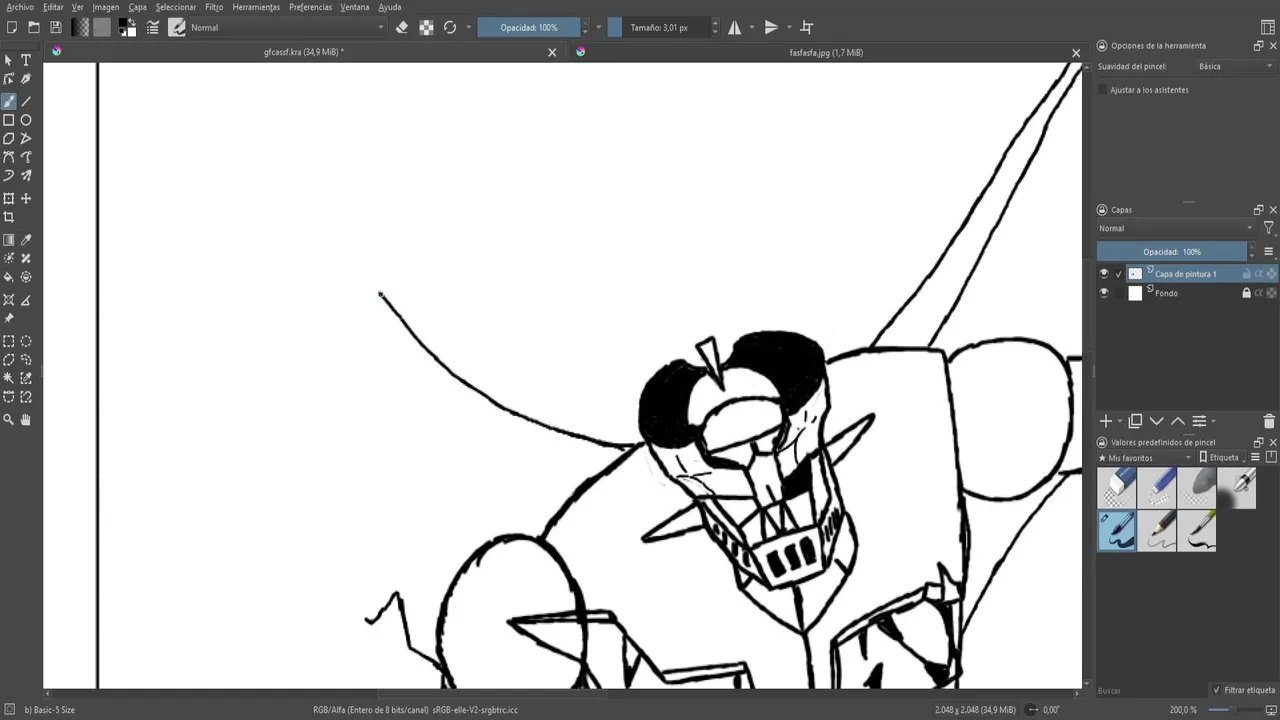Toggle wrap-around mode icon
The image size is (1280, 720).
[807, 28]
